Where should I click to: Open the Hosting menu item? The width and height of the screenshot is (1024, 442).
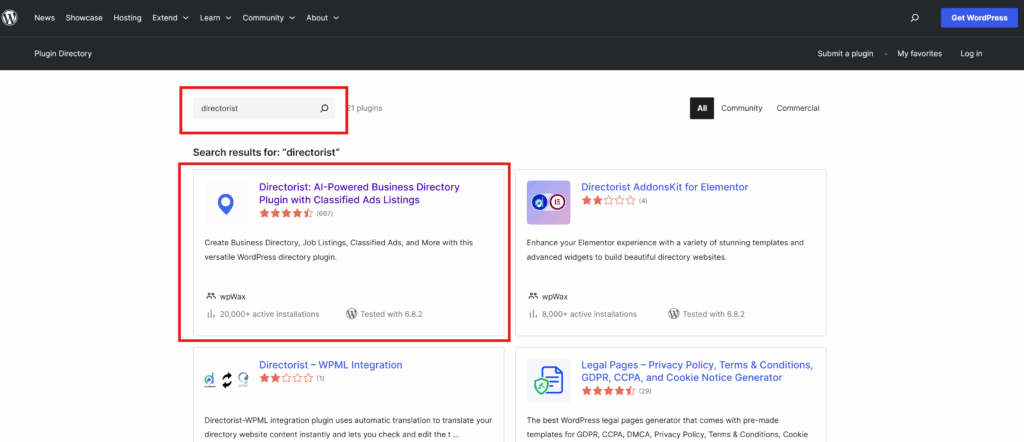tap(127, 18)
